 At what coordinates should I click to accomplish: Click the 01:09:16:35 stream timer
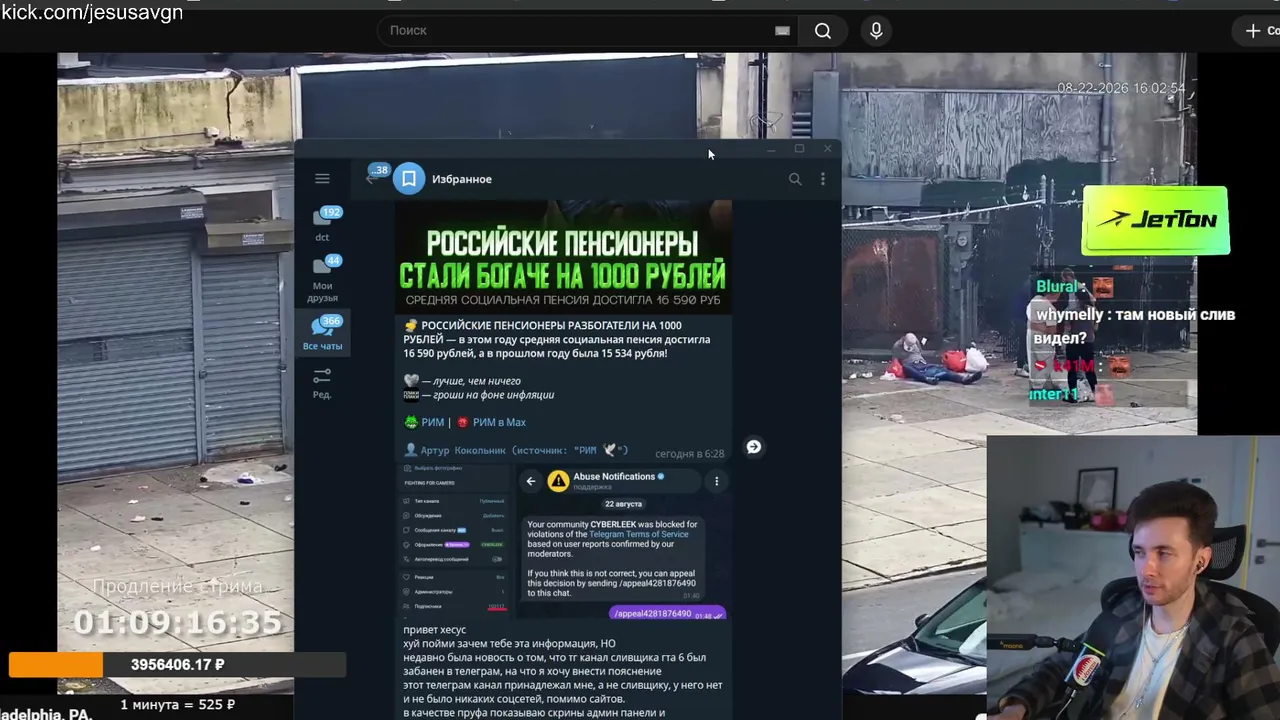click(x=178, y=623)
